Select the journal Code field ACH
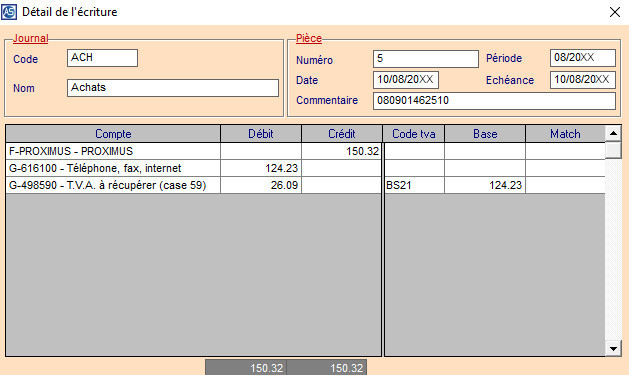 point(102,58)
